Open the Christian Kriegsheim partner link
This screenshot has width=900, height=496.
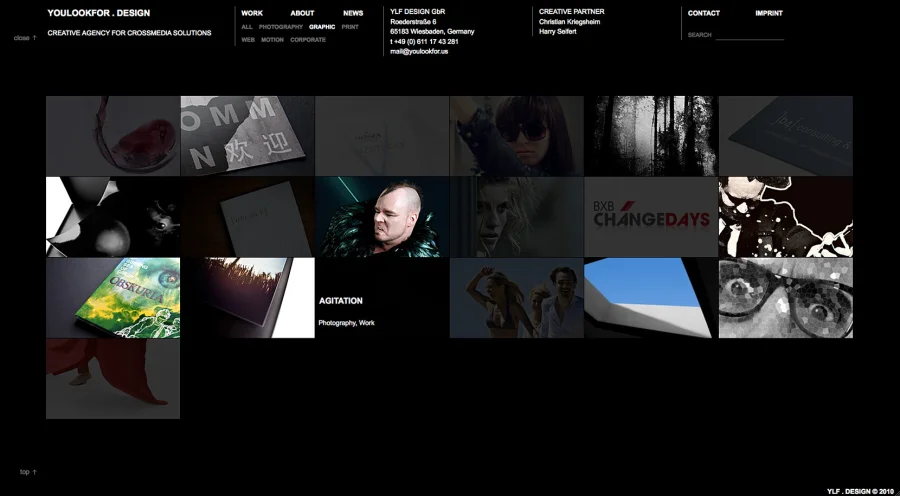pos(571,22)
